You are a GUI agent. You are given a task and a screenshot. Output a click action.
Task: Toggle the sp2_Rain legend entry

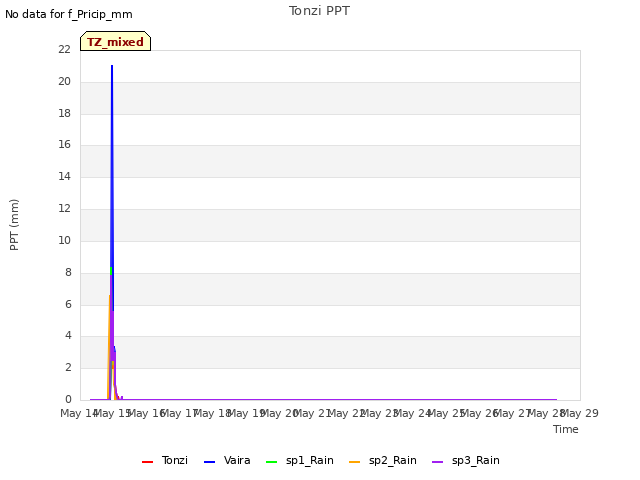pyautogui.click(x=382, y=460)
